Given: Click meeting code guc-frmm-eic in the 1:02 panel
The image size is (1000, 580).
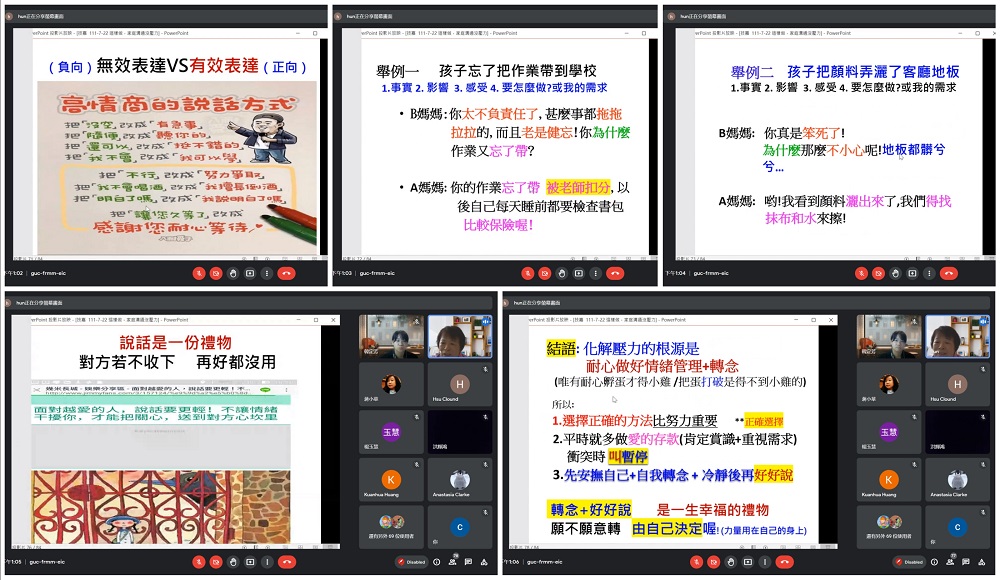Looking at the screenshot, I should point(48,273).
